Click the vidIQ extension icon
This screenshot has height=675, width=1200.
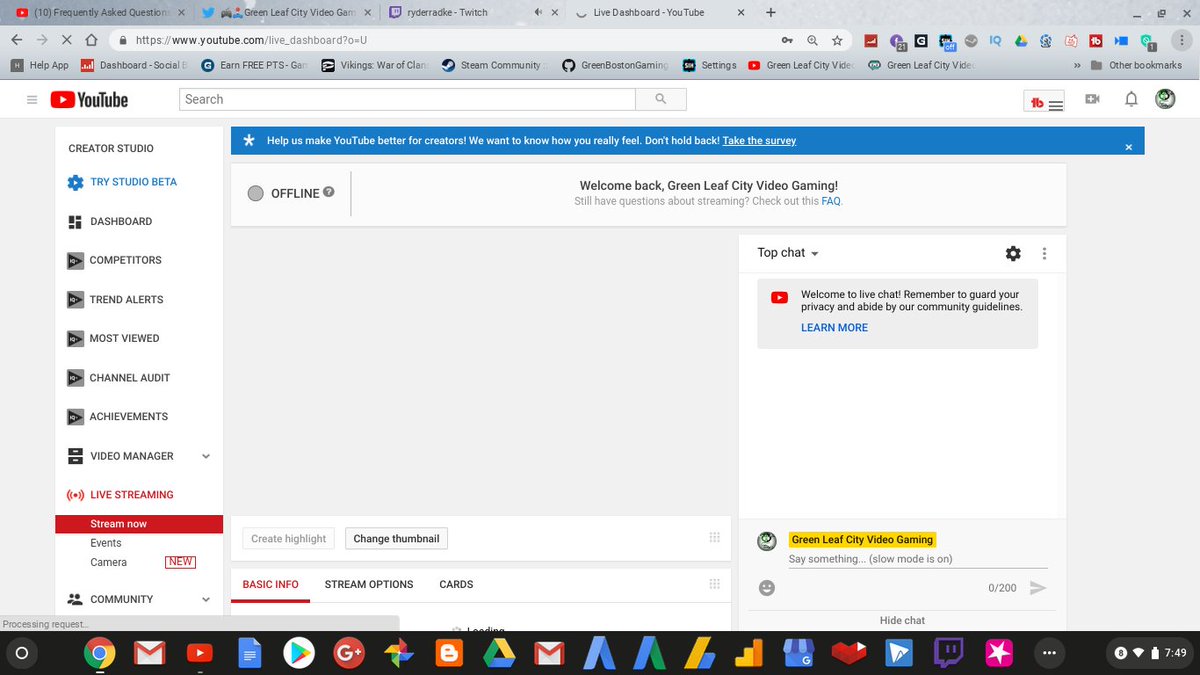(x=995, y=41)
